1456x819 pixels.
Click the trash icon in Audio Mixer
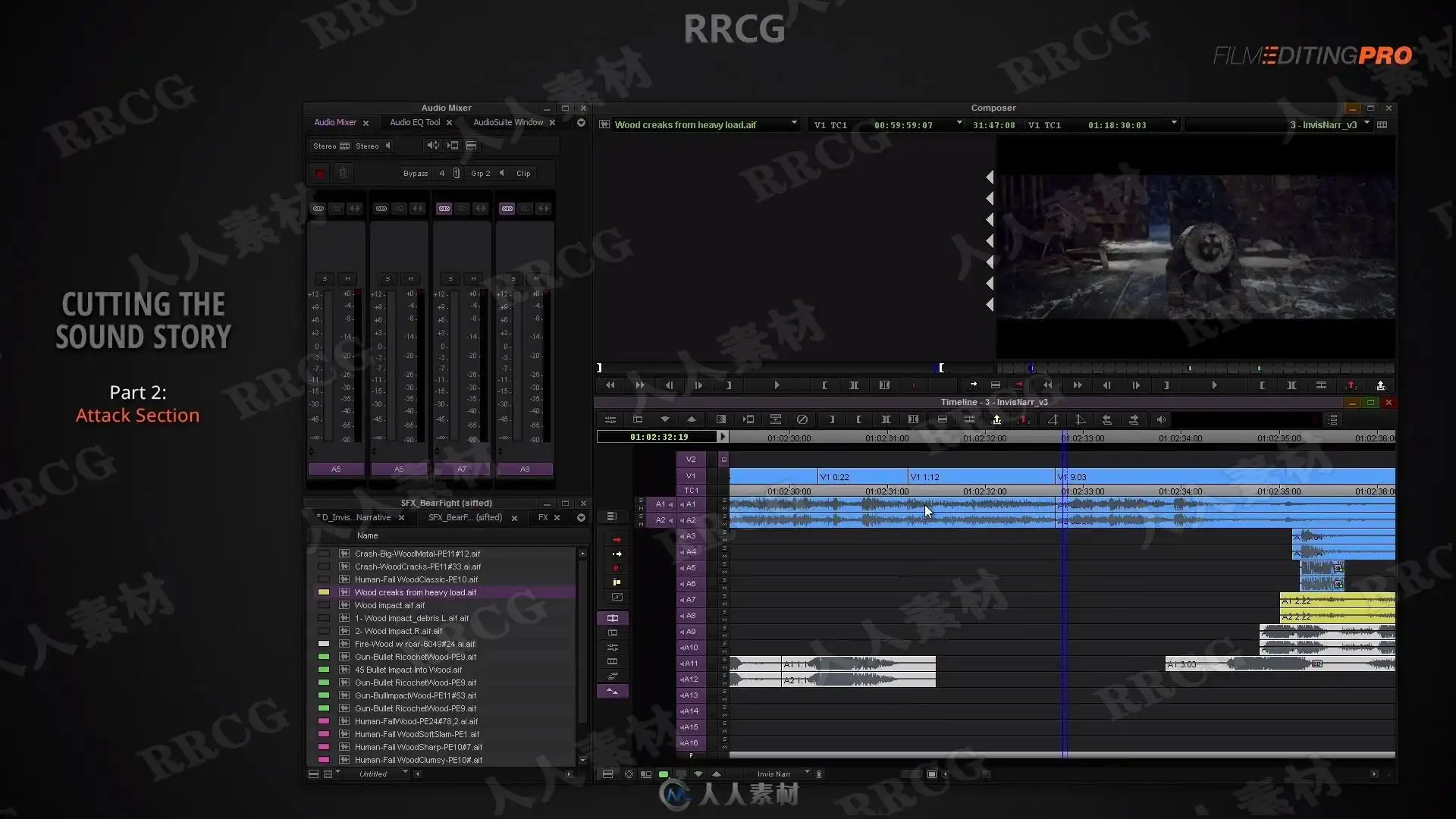(343, 174)
